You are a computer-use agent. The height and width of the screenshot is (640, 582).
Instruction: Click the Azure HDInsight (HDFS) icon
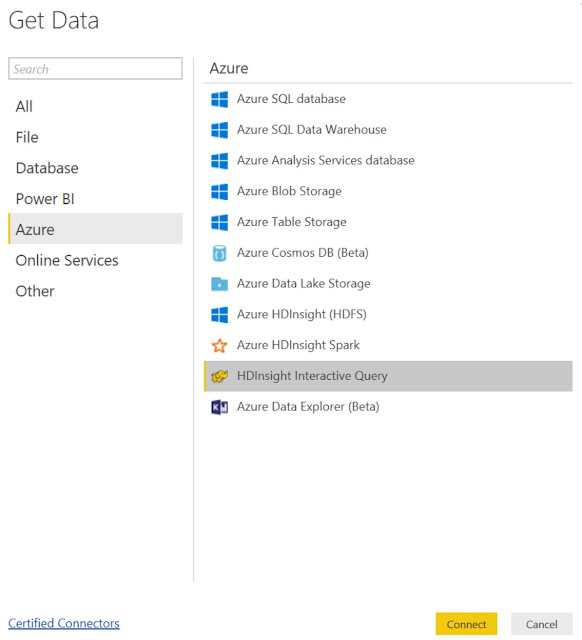pyautogui.click(x=220, y=315)
